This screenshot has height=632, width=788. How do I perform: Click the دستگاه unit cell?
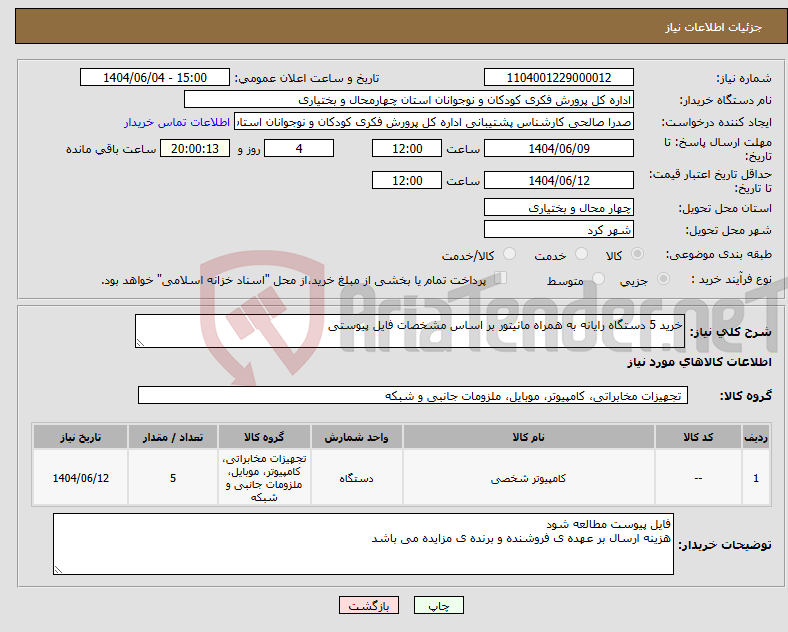click(x=356, y=478)
